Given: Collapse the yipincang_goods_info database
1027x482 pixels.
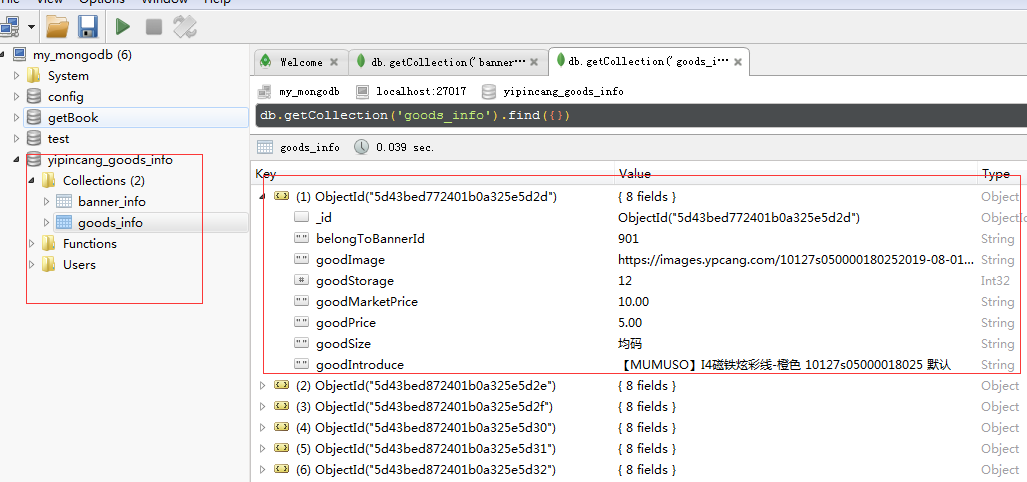Looking at the screenshot, I should (17, 160).
